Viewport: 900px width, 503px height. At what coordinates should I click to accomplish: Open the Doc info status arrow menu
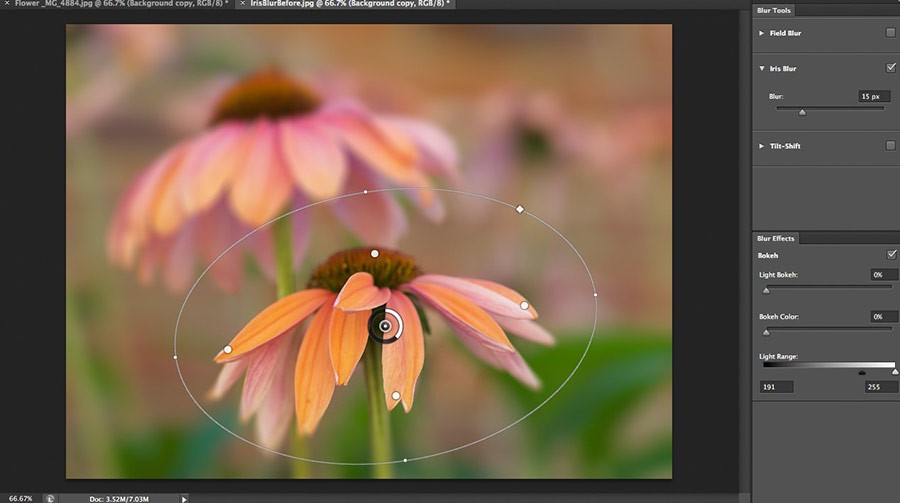click(x=184, y=497)
